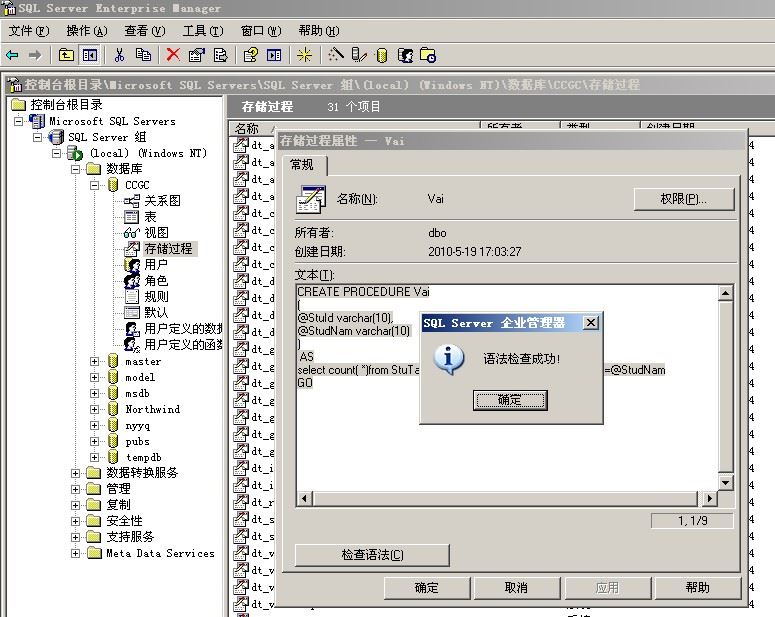The width and height of the screenshot is (775, 617).
Task: Click into the CREATE PROCEDURE Vai text line
Action: (363, 292)
